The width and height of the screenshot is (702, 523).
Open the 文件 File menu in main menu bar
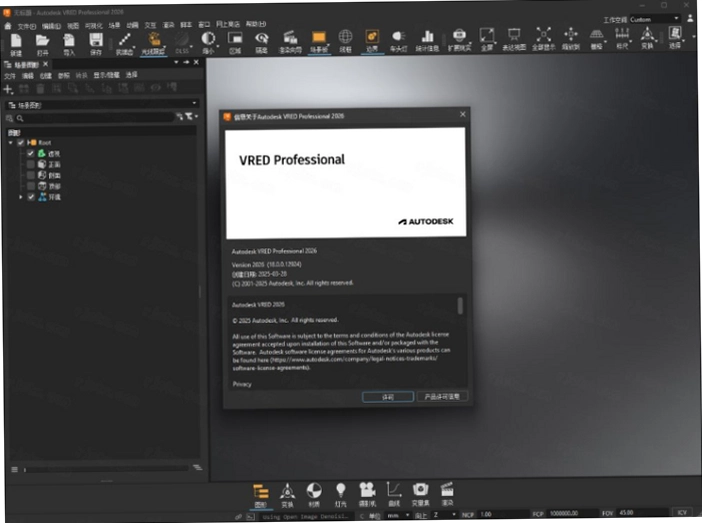click(x=26, y=26)
